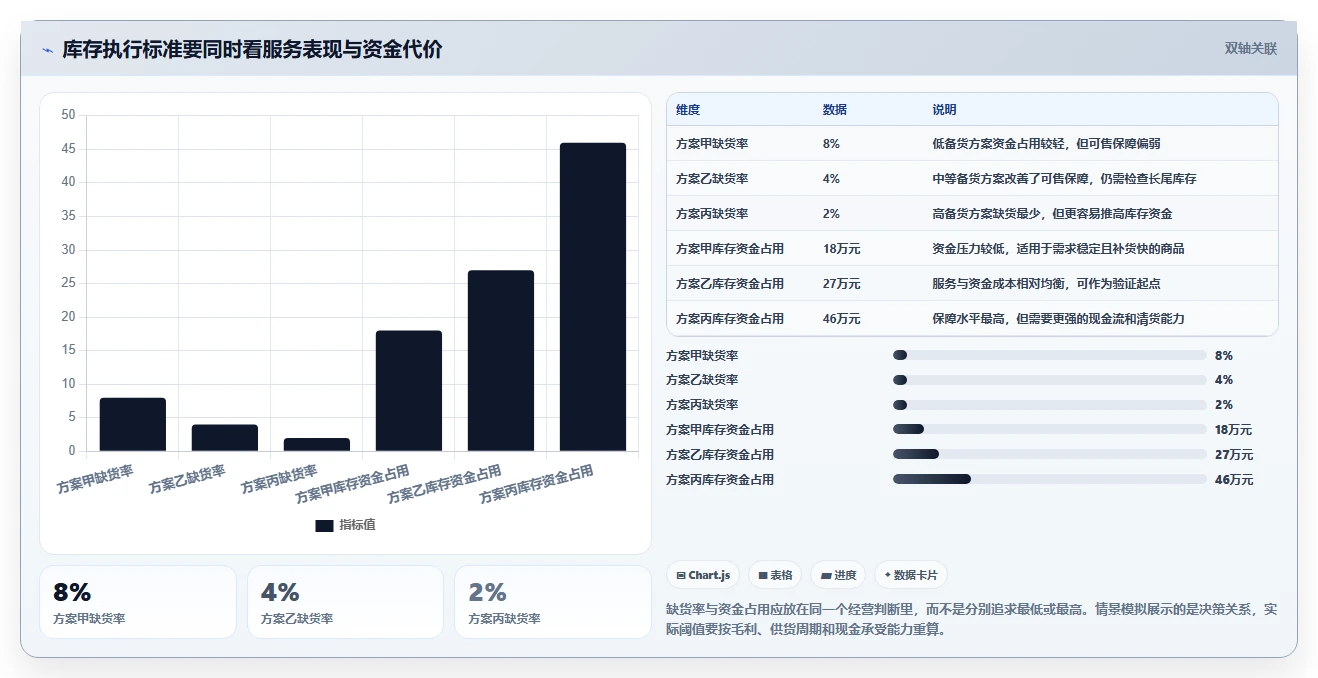Click the 方案丙缺货率 progress bar
Viewport: 1318px width, 678px height.
(x=1050, y=405)
